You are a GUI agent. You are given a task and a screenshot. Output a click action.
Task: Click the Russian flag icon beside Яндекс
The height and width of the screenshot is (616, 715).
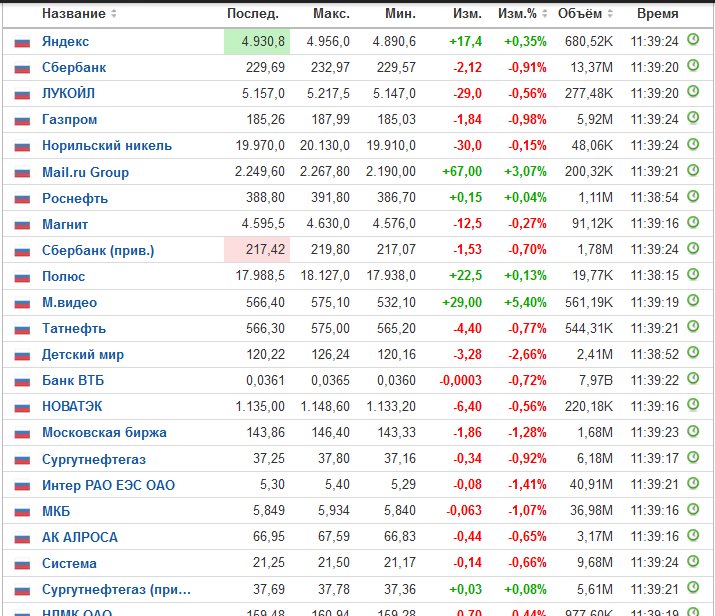point(22,43)
